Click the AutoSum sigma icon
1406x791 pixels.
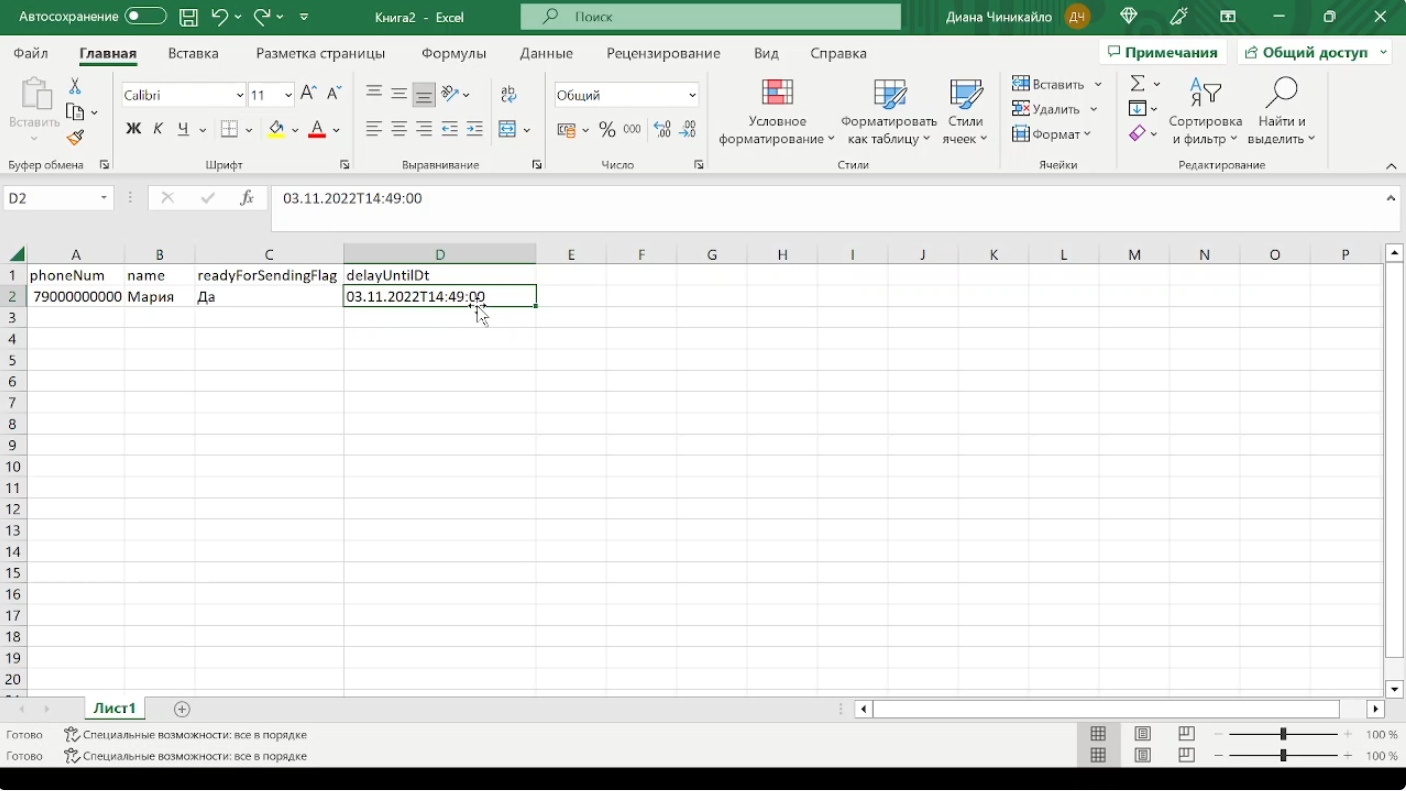(x=1138, y=83)
